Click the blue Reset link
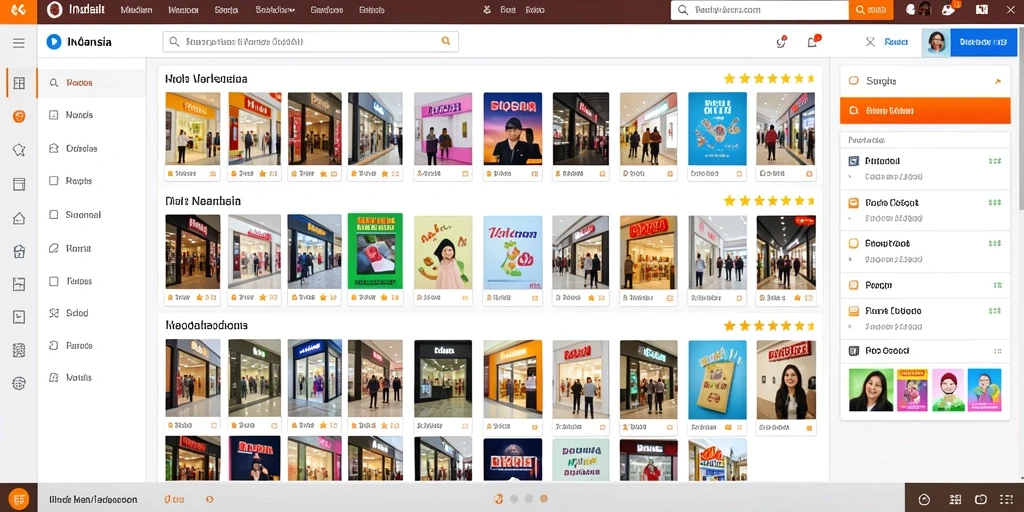This screenshot has height=512, width=1024. tap(896, 42)
